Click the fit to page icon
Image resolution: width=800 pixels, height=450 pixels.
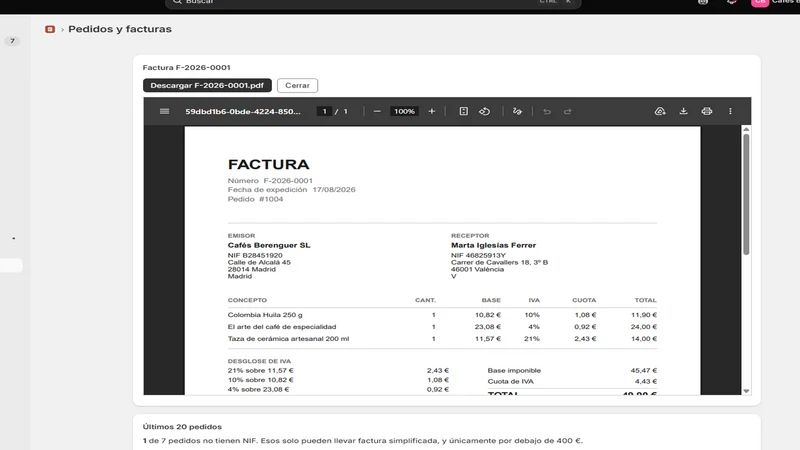463,111
